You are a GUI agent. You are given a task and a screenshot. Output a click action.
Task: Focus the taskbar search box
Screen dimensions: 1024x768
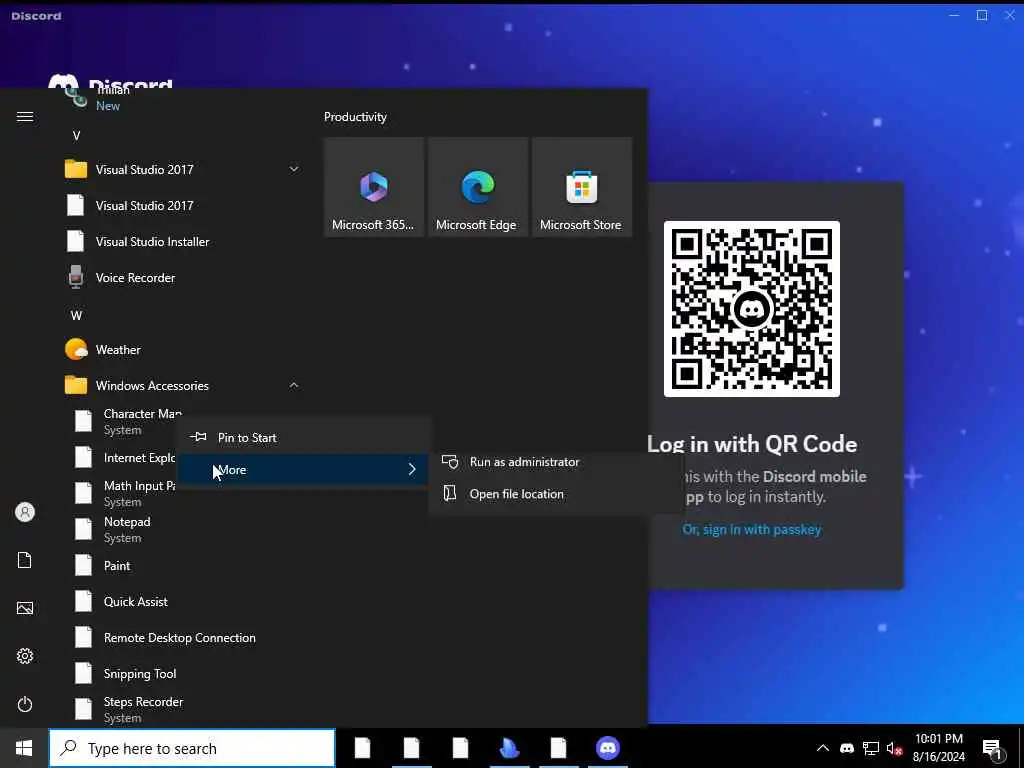pyautogui.click(x=192, y=748)
